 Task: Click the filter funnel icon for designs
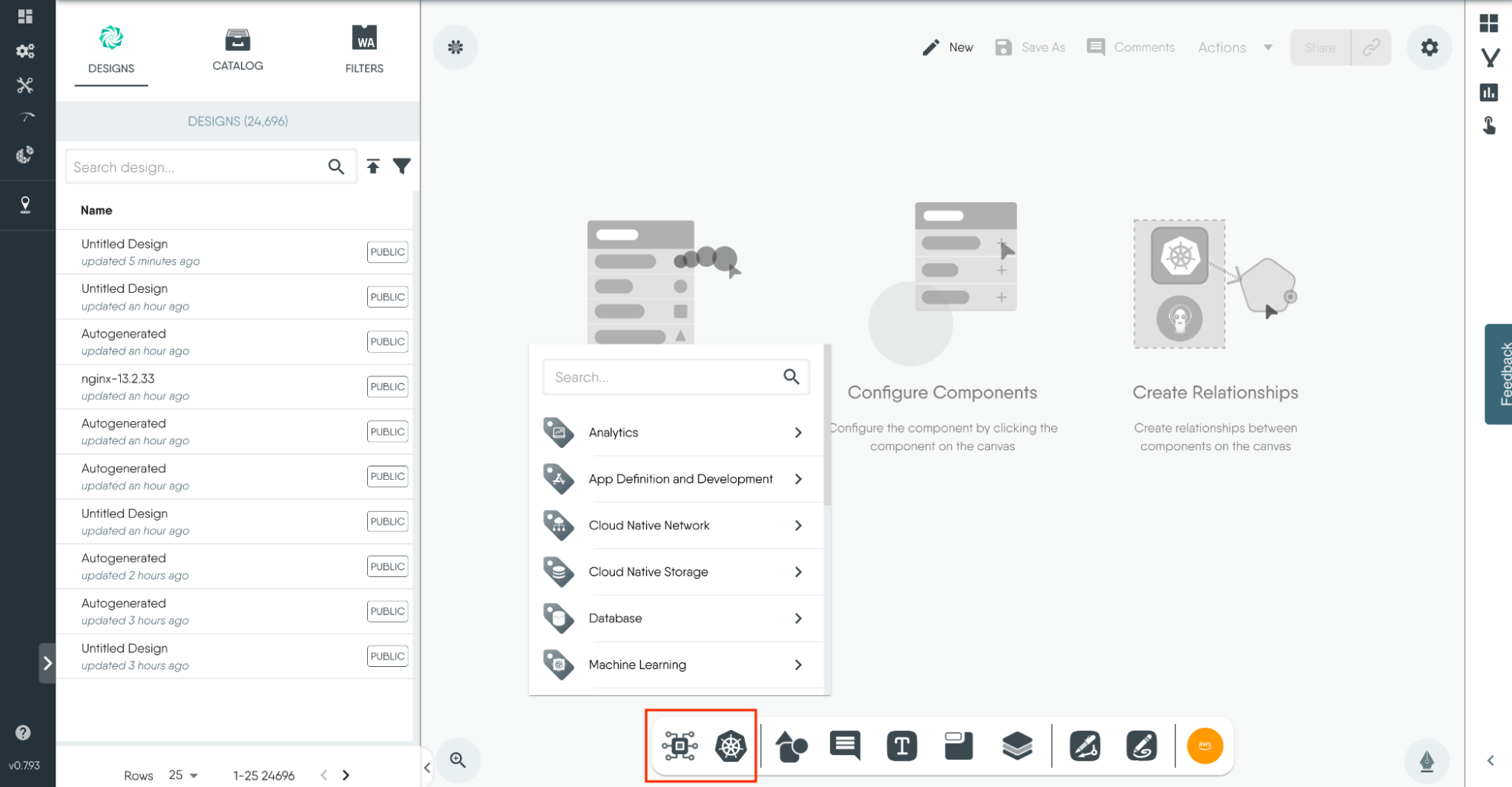pyautogui.click(x=402, y=167)
